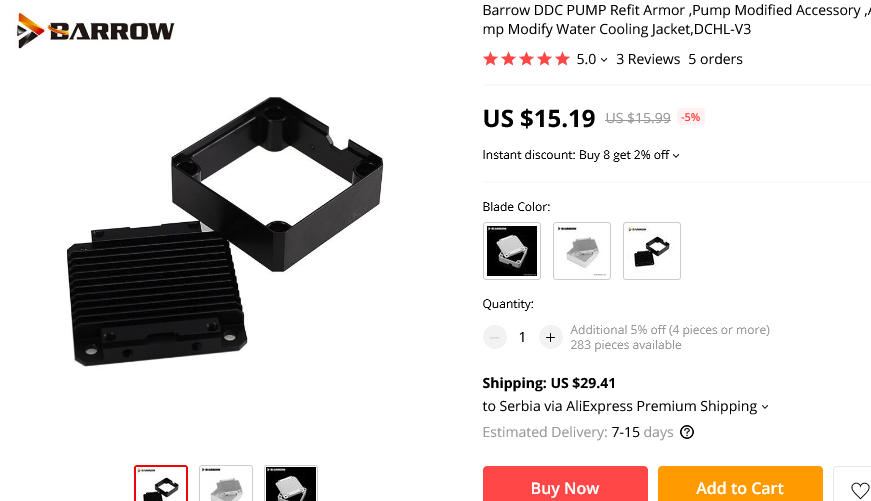The height and width of the screenshot is (501, 871).
Task: Choose the silver Blade Color option
Action: click(582, 251)
